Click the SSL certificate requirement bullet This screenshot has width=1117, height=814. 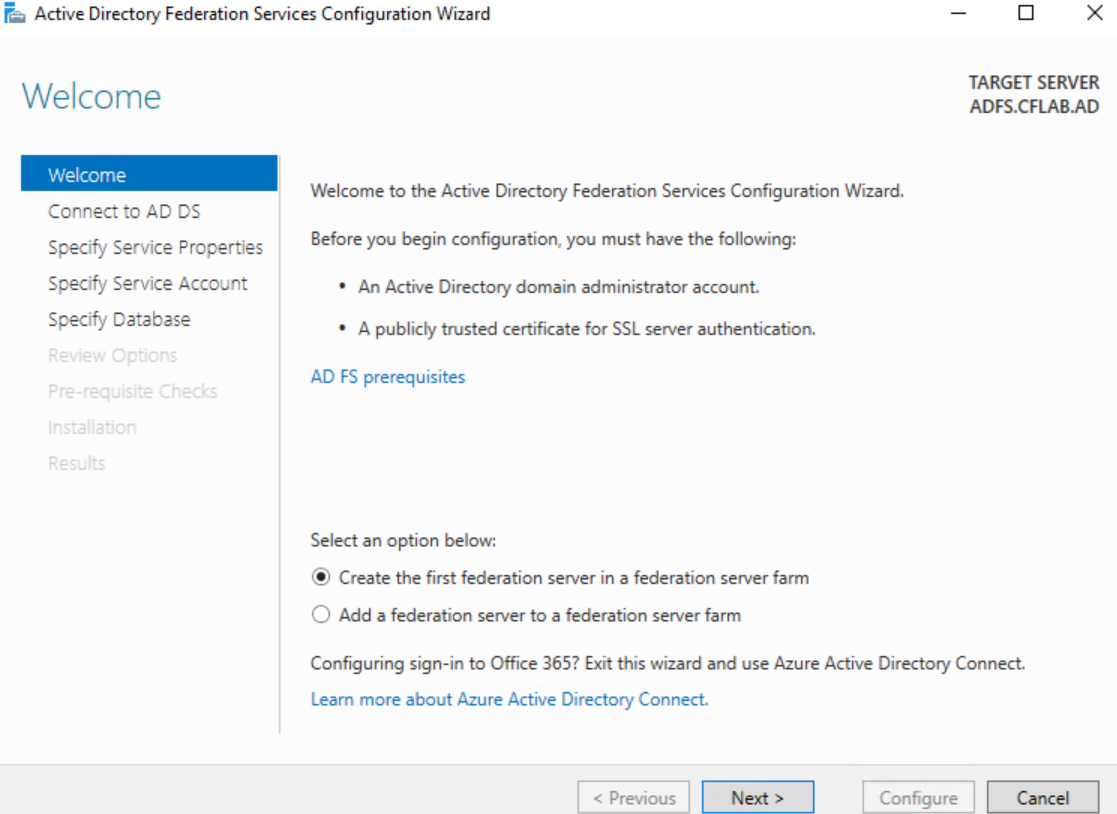587,329
